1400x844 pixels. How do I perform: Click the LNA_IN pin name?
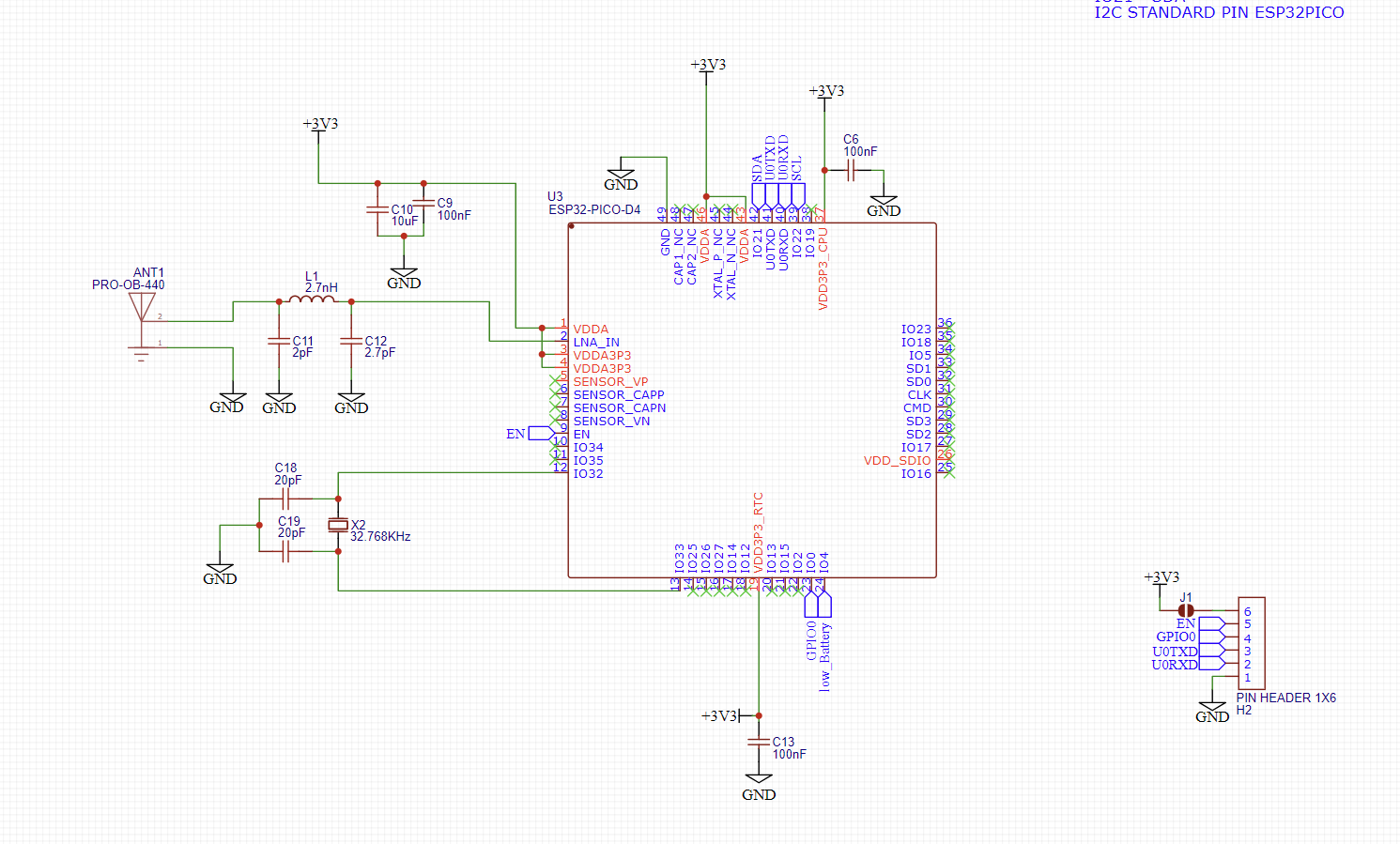click(x=596, y=343)
